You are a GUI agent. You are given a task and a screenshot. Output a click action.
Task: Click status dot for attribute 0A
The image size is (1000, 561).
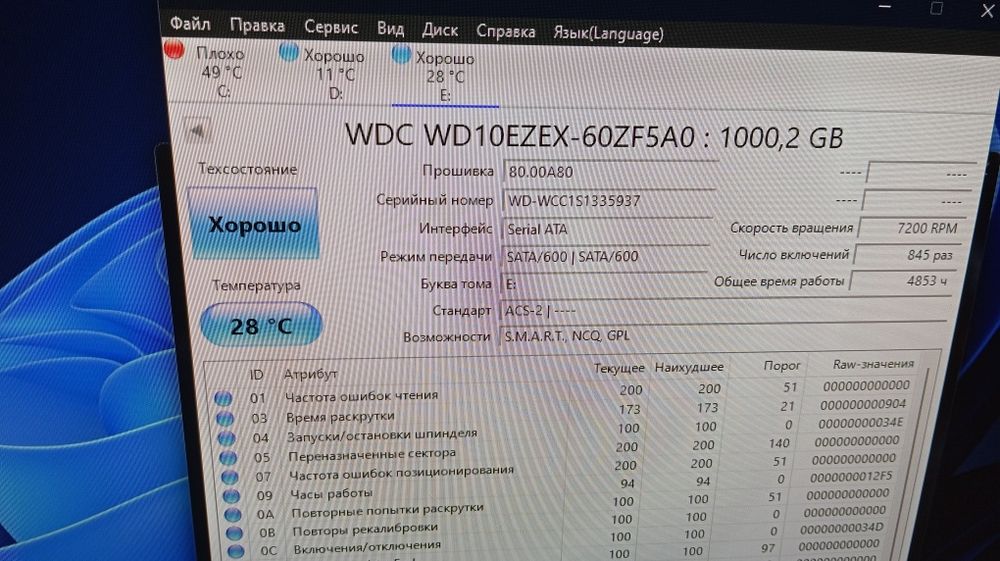233,514
